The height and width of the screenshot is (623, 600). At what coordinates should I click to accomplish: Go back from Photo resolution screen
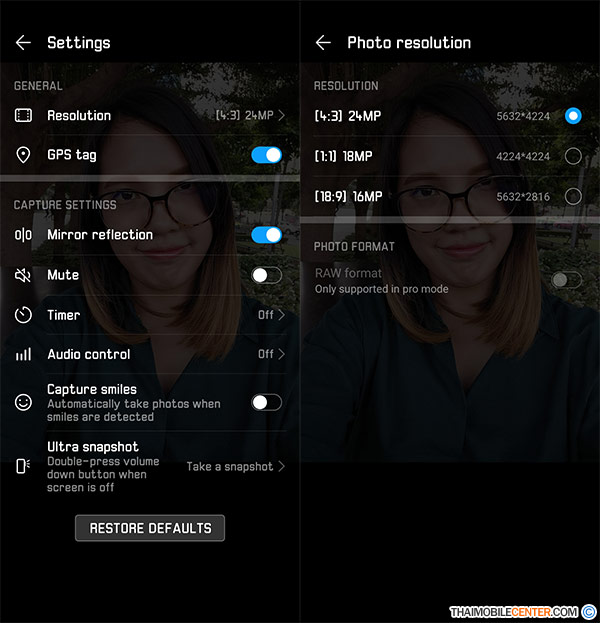323,43
